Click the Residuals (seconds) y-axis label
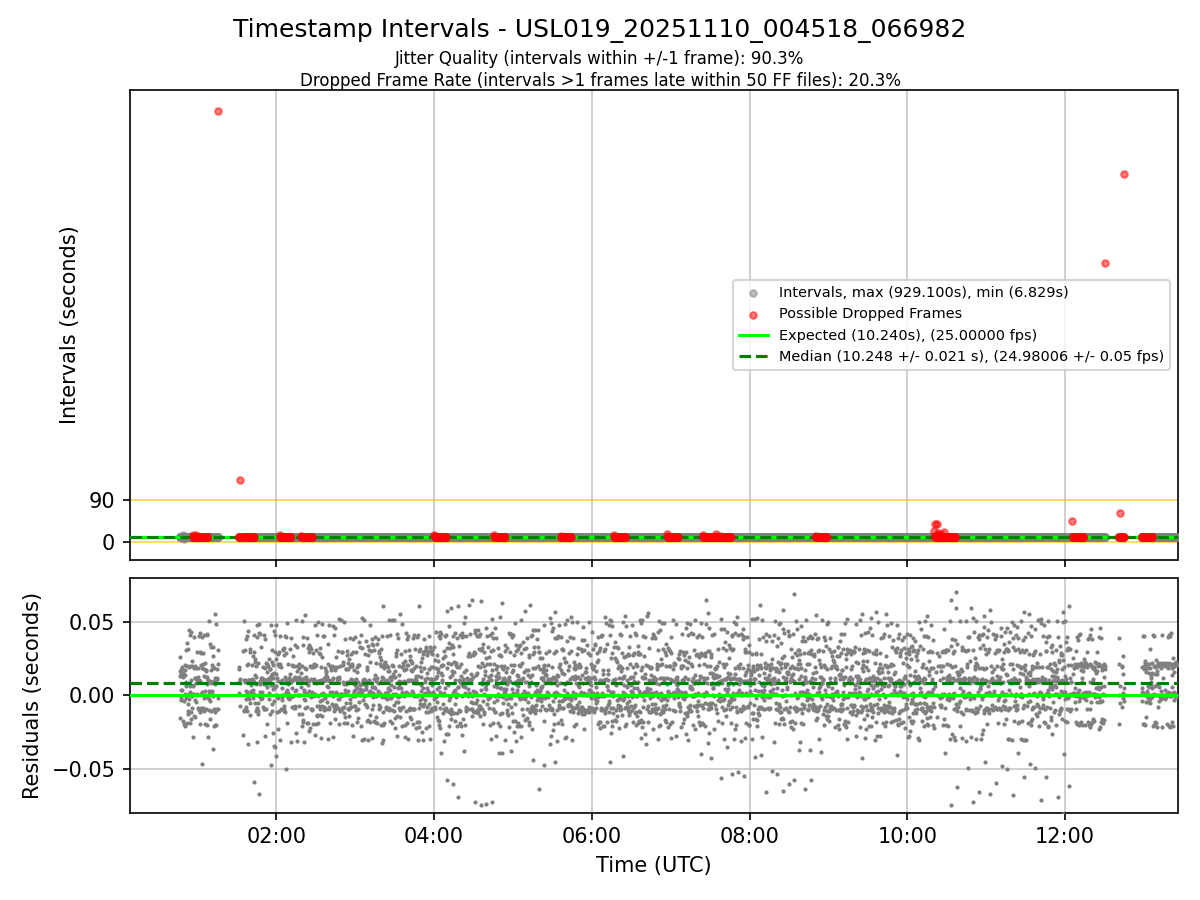Viewport: 1200px width, 900px height. click(x=31, y=696)
